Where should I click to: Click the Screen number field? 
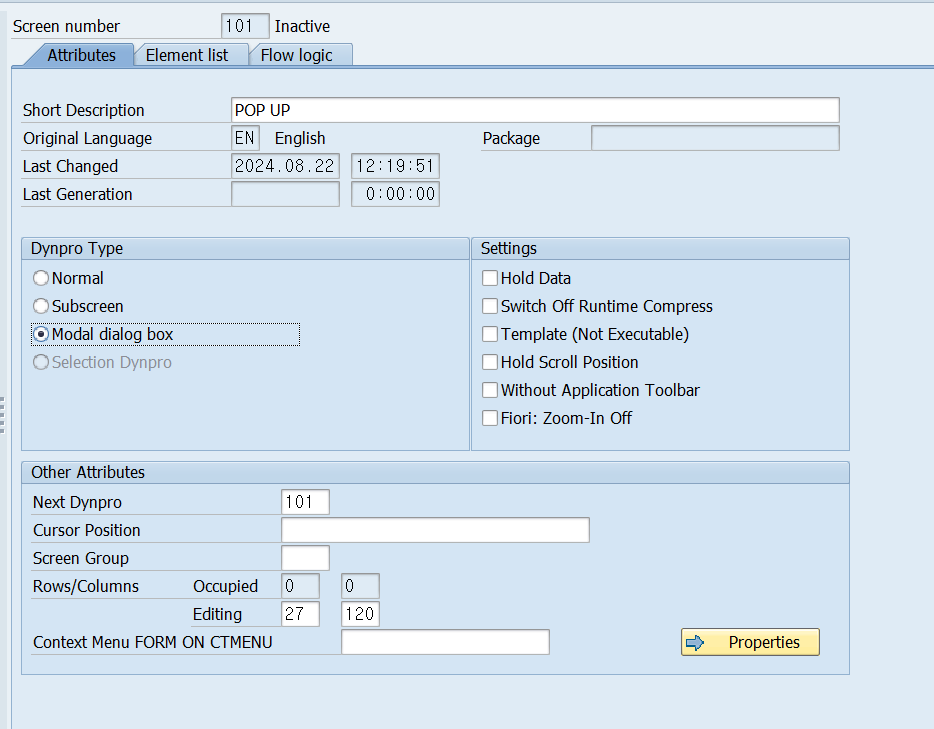(245, 26)
